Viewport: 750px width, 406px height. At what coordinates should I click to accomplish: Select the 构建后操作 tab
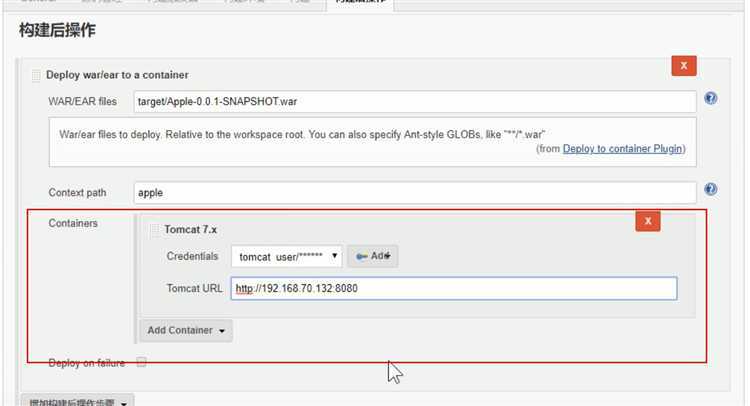pyautogui.click(x=360, y=3)
